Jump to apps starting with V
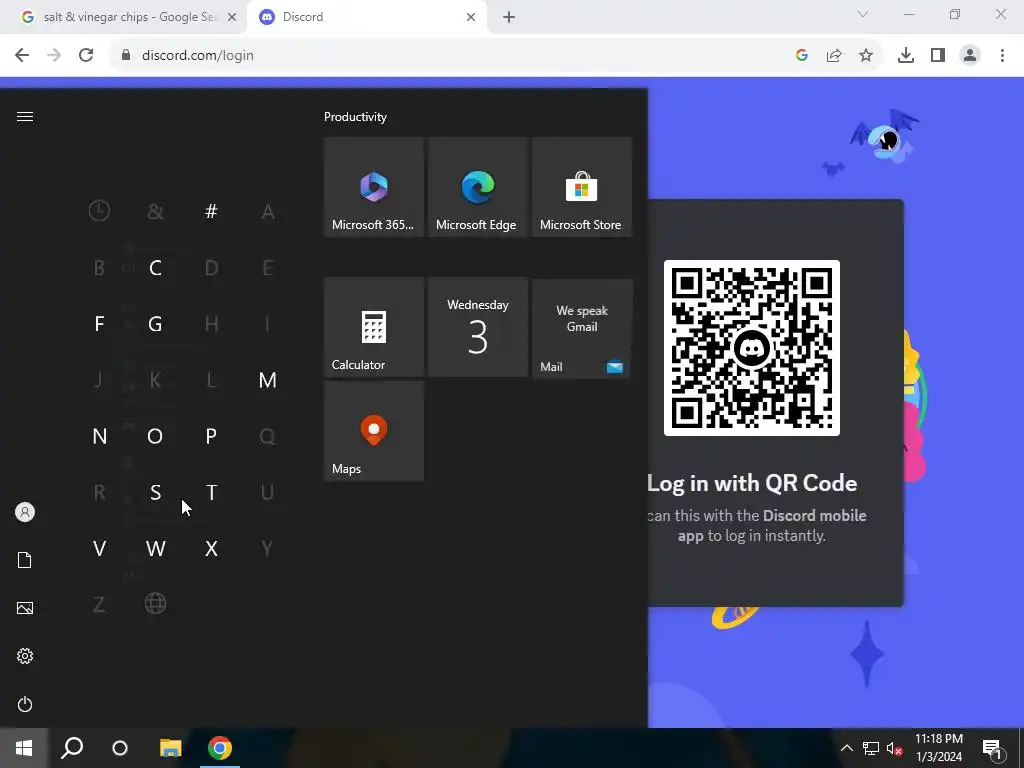Screen dimensions: 1024x768 tap(99, 549)
